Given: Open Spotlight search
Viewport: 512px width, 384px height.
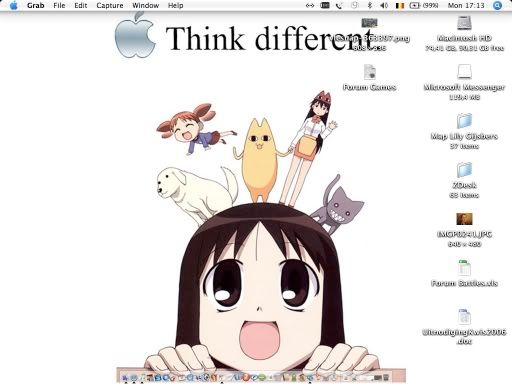Looking at the screenshot, I should [x=497, y=5].
